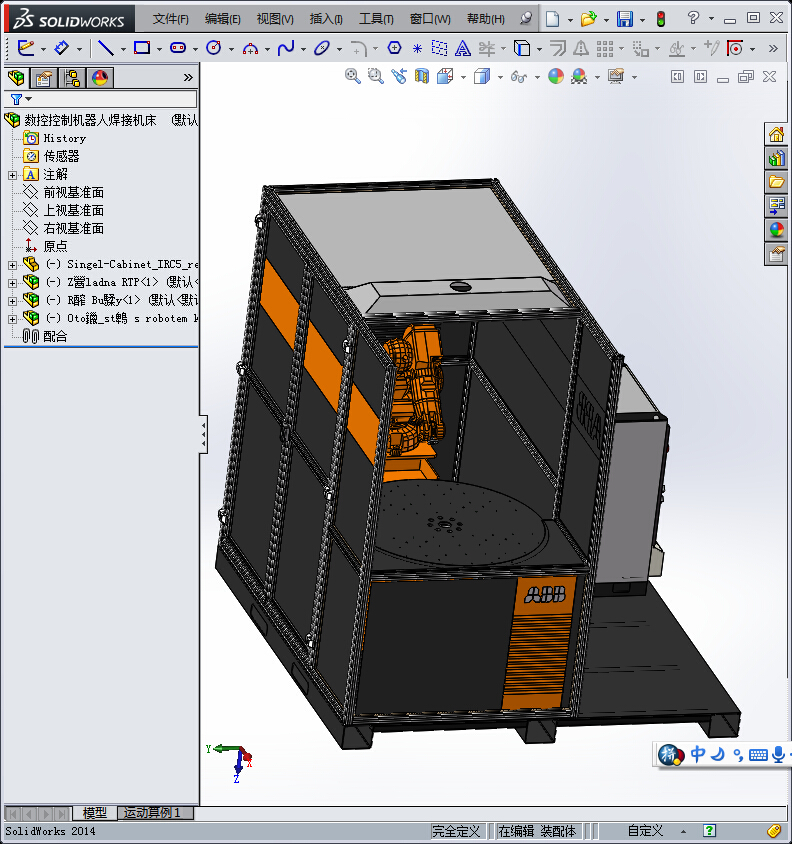Image resolution: width=792 pixels, height=844 pixels.
Task: Open the PropertyManager panel tab
Action: coord(43,78)
